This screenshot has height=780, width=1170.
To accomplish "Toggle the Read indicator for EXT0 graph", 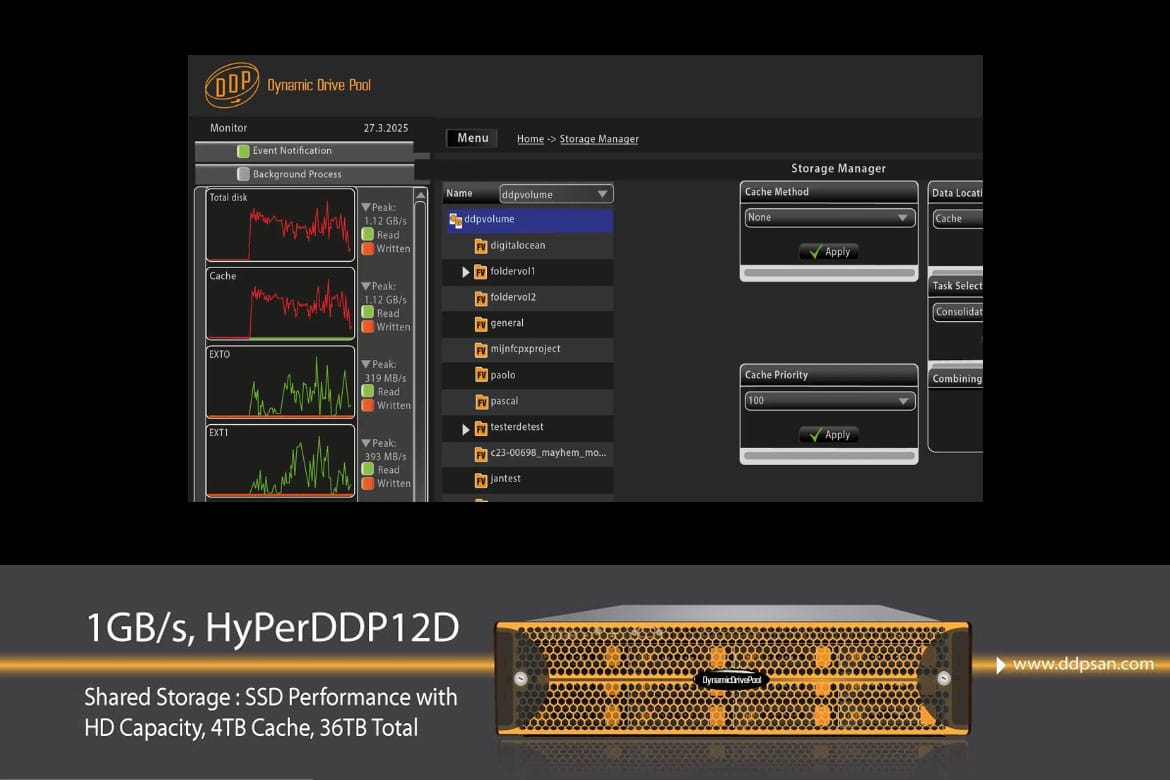I will click(368, 392).
